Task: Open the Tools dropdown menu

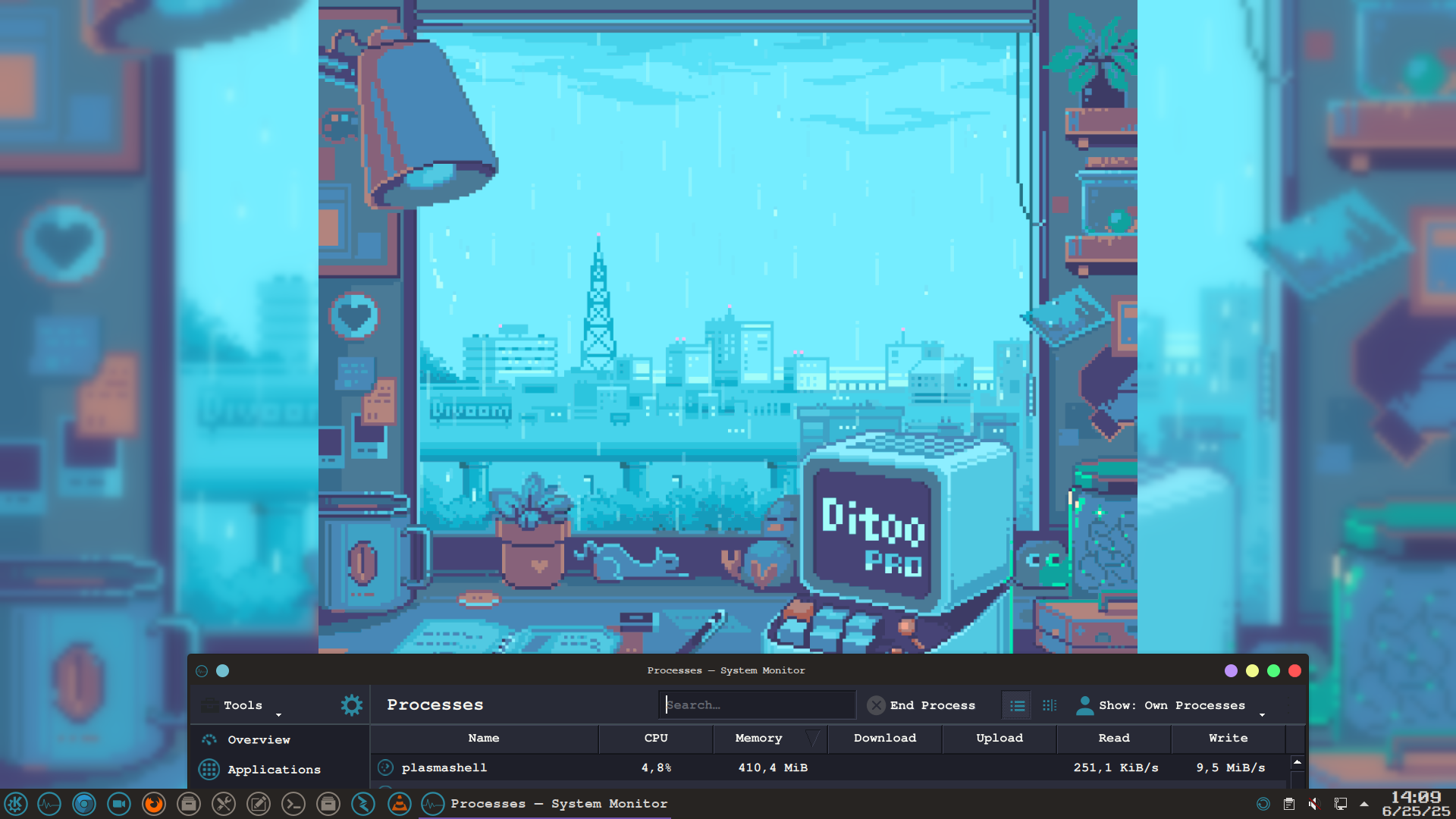Action: pyautogui.click(x=243, y=706)
